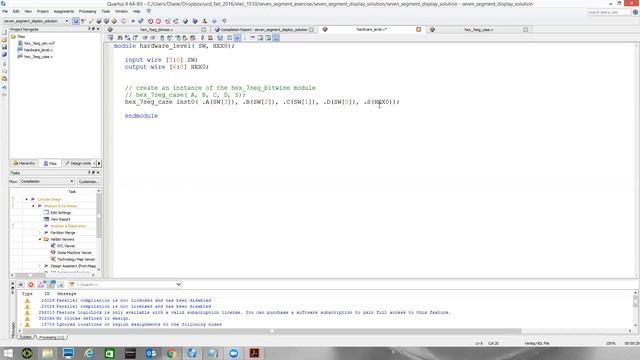Switch to the Design Units navigator tab
Viewport: 640px width, 360px height.
[x=78, y=163]
